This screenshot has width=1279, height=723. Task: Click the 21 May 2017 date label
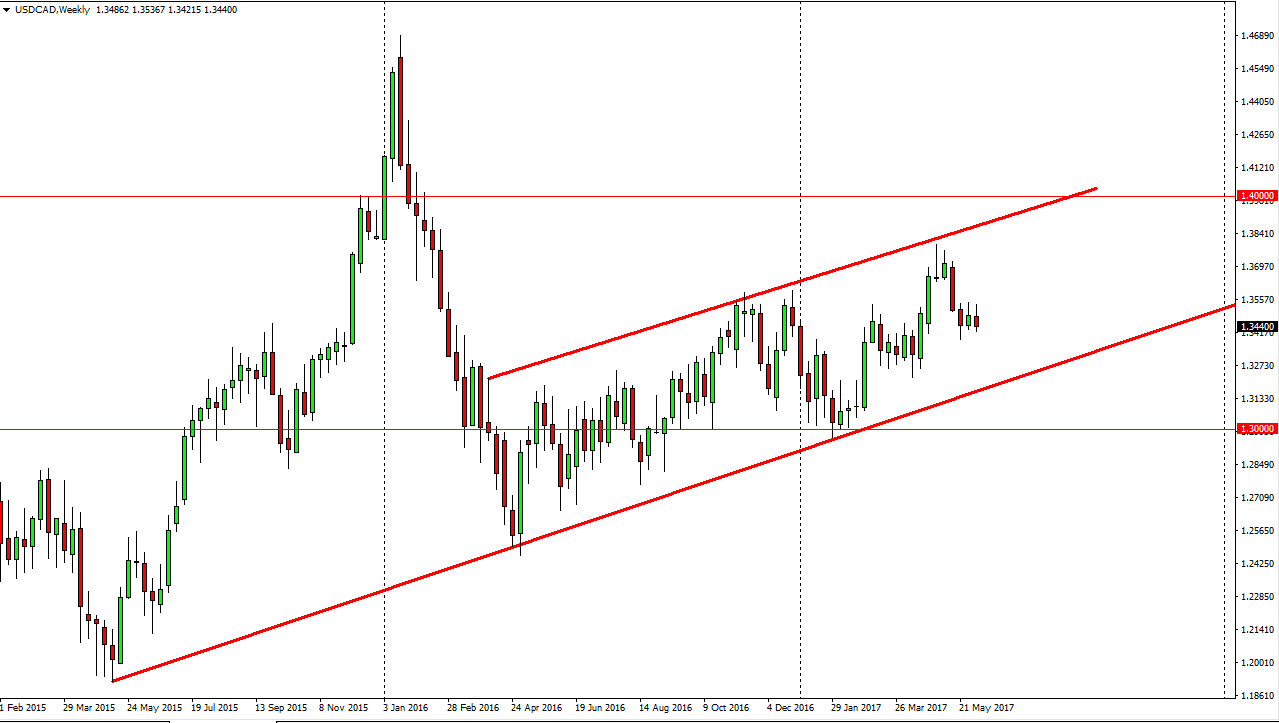click(x=985, y=708)
